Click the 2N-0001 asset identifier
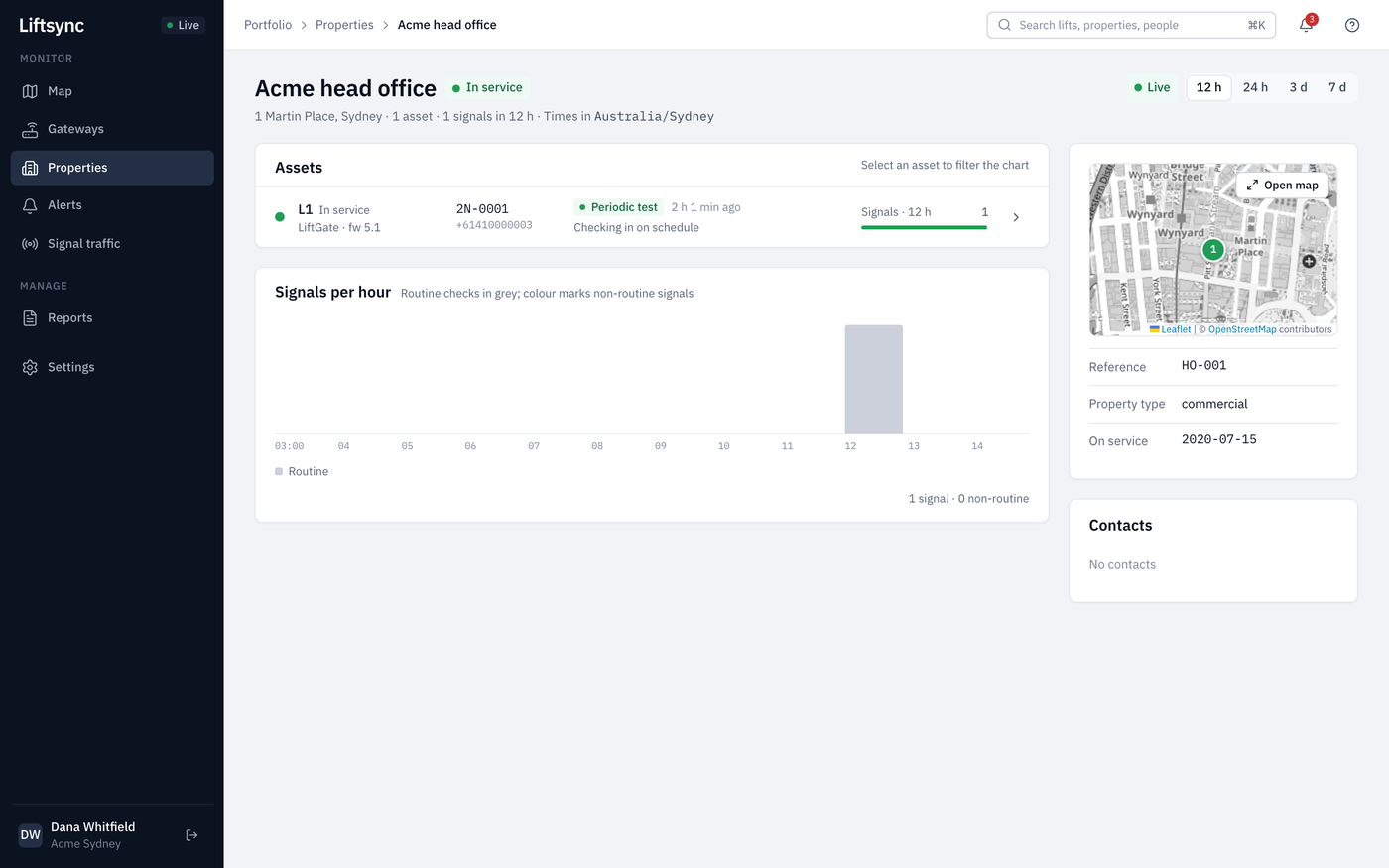The width and height of the screenshot is (1389, 868). point(482,209)
